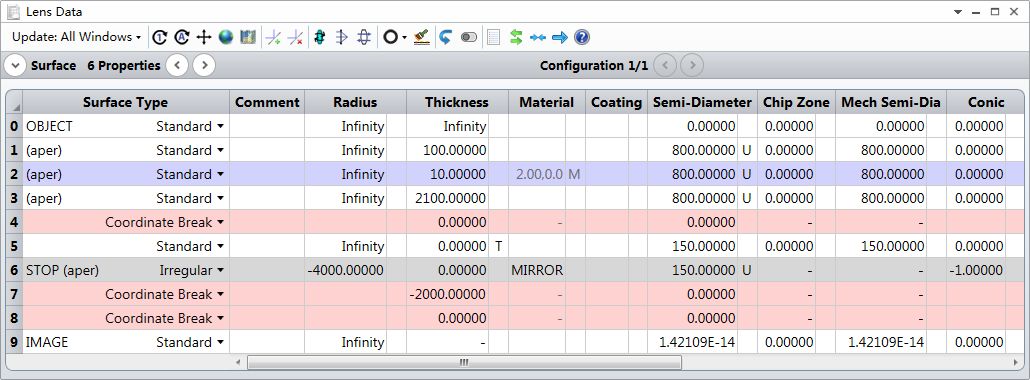Toggle the gray switch in toolbar
The image size is (1030, 380).
(468, 37)
